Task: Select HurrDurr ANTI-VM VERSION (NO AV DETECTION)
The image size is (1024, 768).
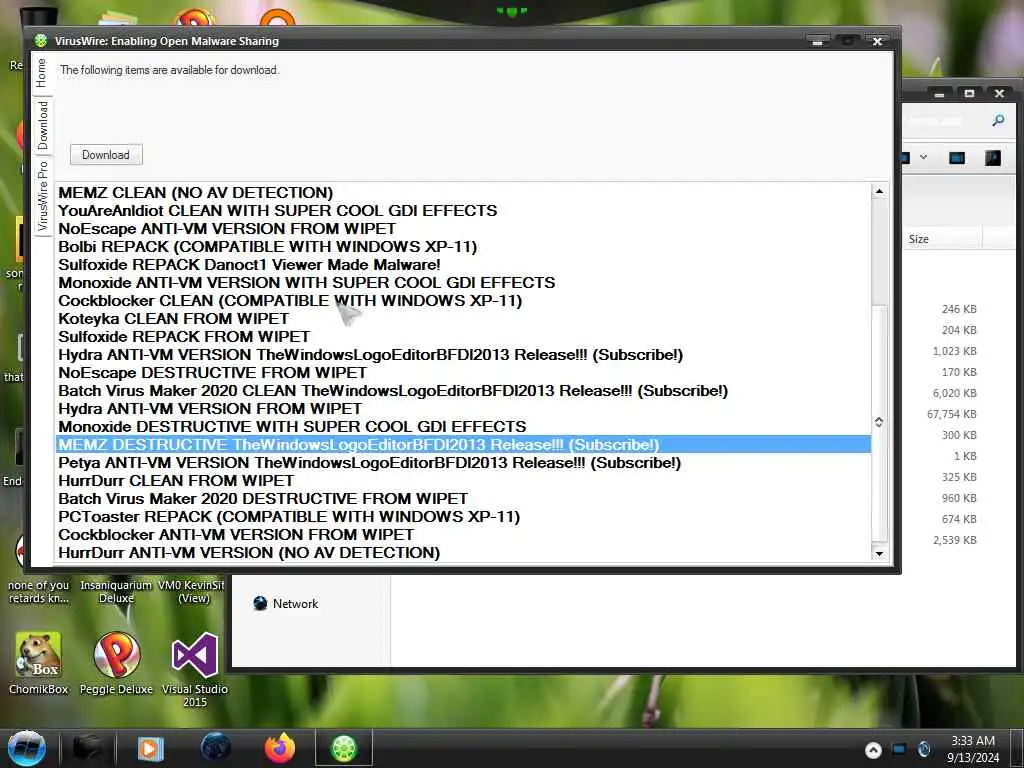Action: point(464,552)
